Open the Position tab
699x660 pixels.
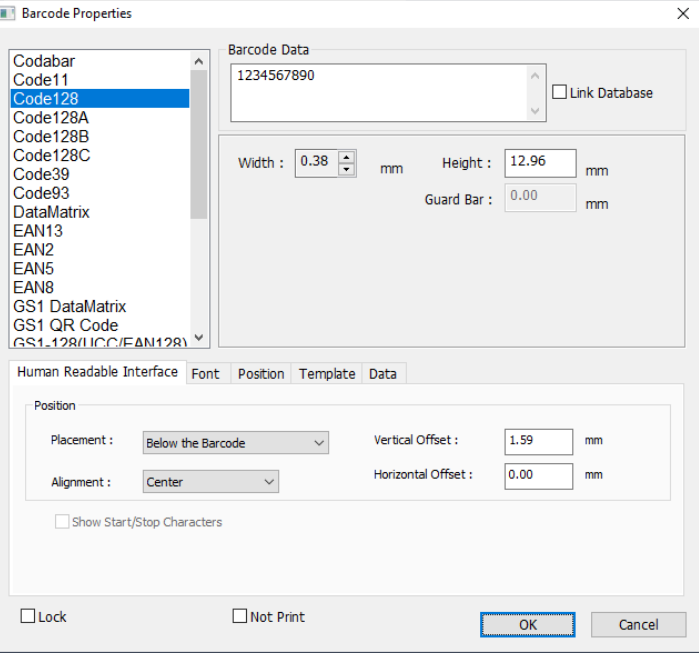pyautogui.click(x=261, y=373)
